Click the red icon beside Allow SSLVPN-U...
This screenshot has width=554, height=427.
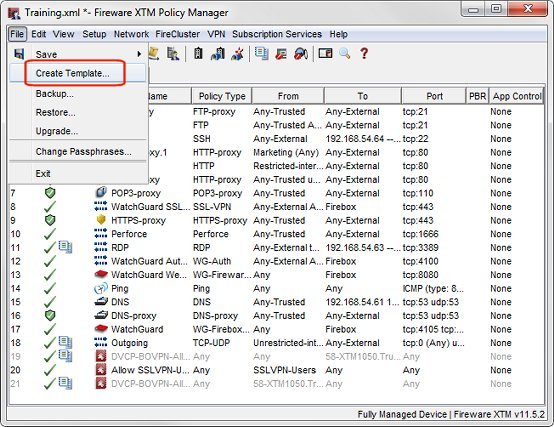click(x=101, y=370)
